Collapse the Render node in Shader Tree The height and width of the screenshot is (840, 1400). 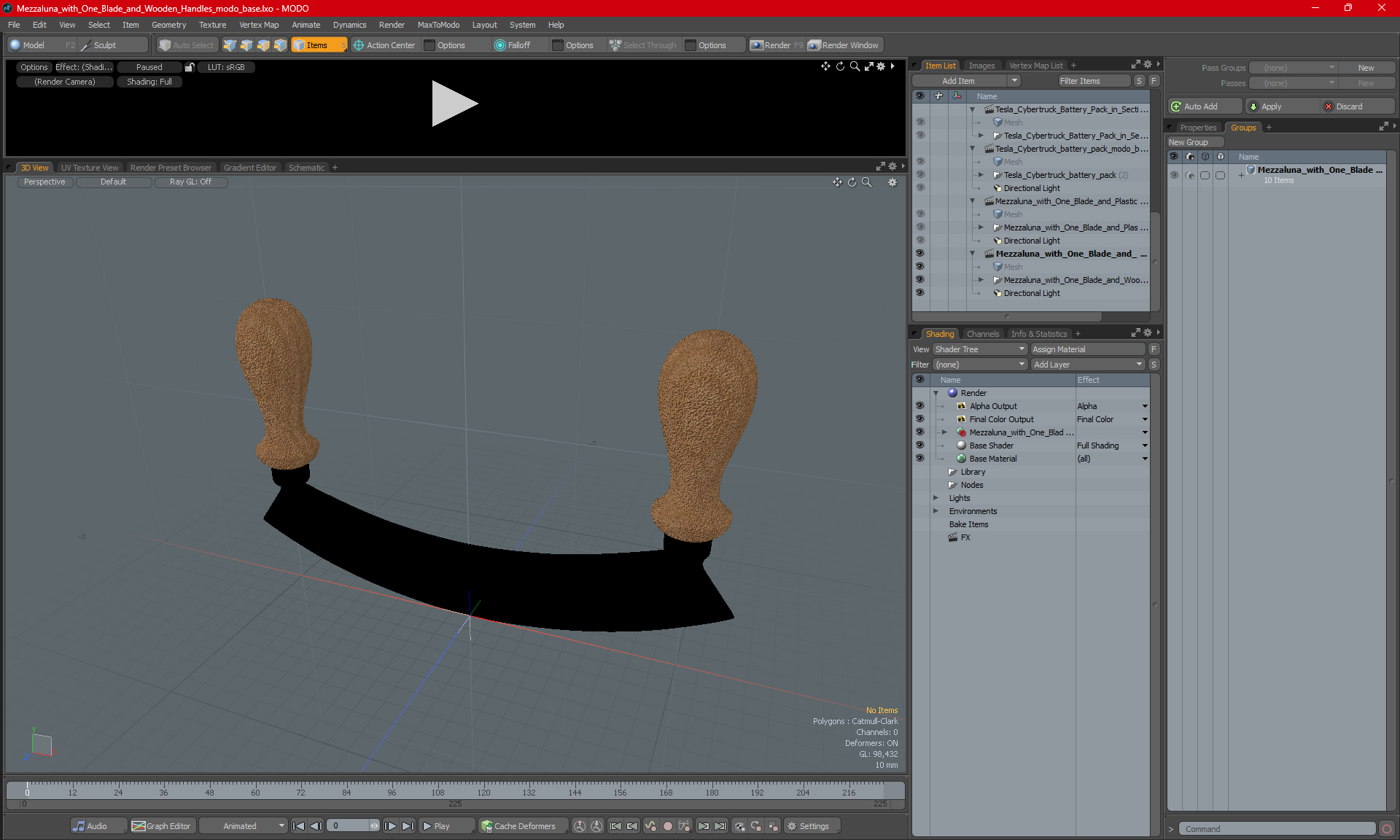936,393
